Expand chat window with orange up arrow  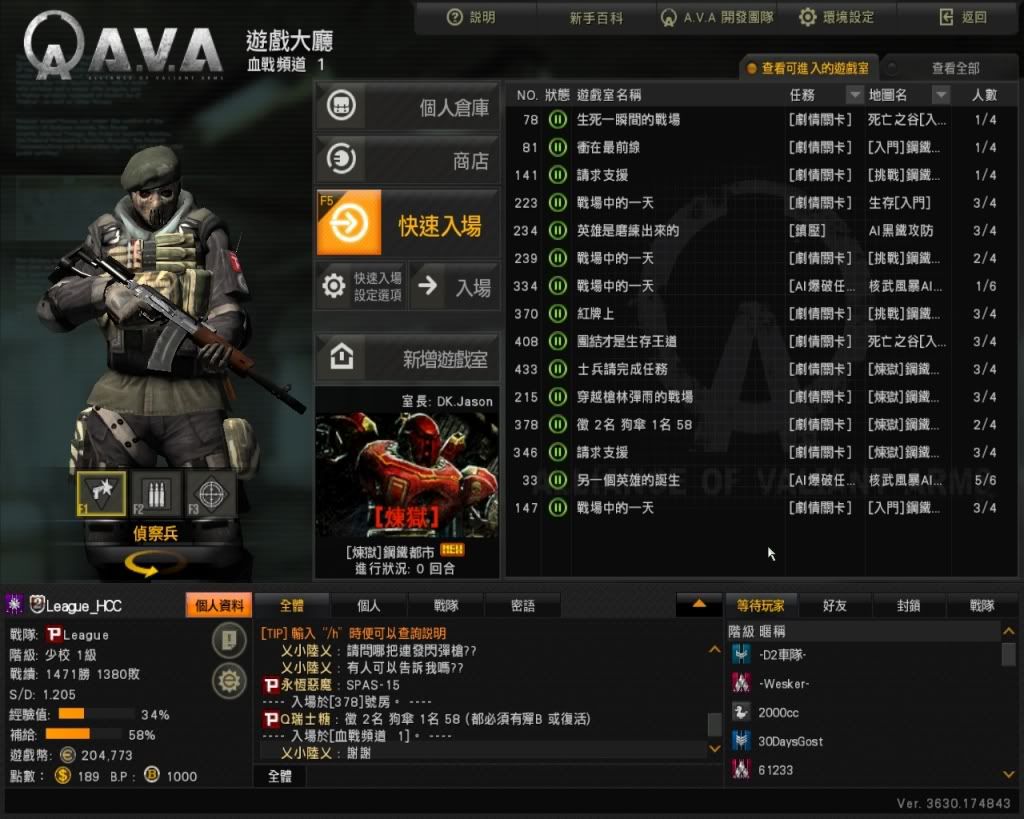[x=699, y=605]
